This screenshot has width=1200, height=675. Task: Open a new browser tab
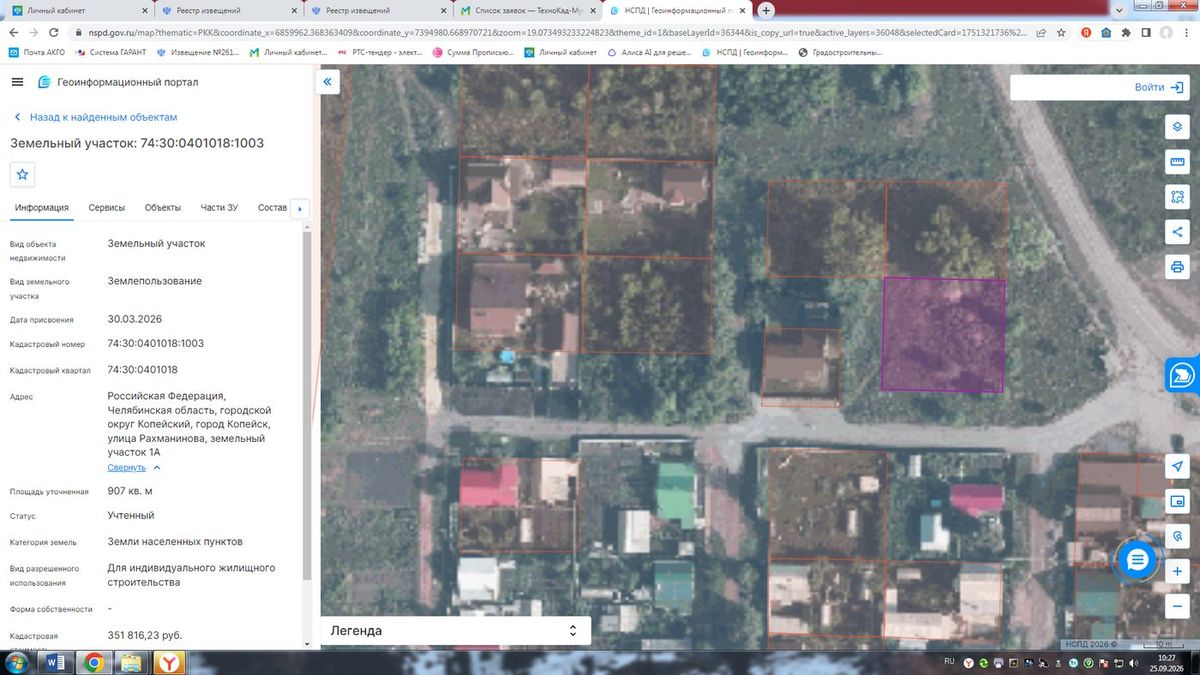767,10
